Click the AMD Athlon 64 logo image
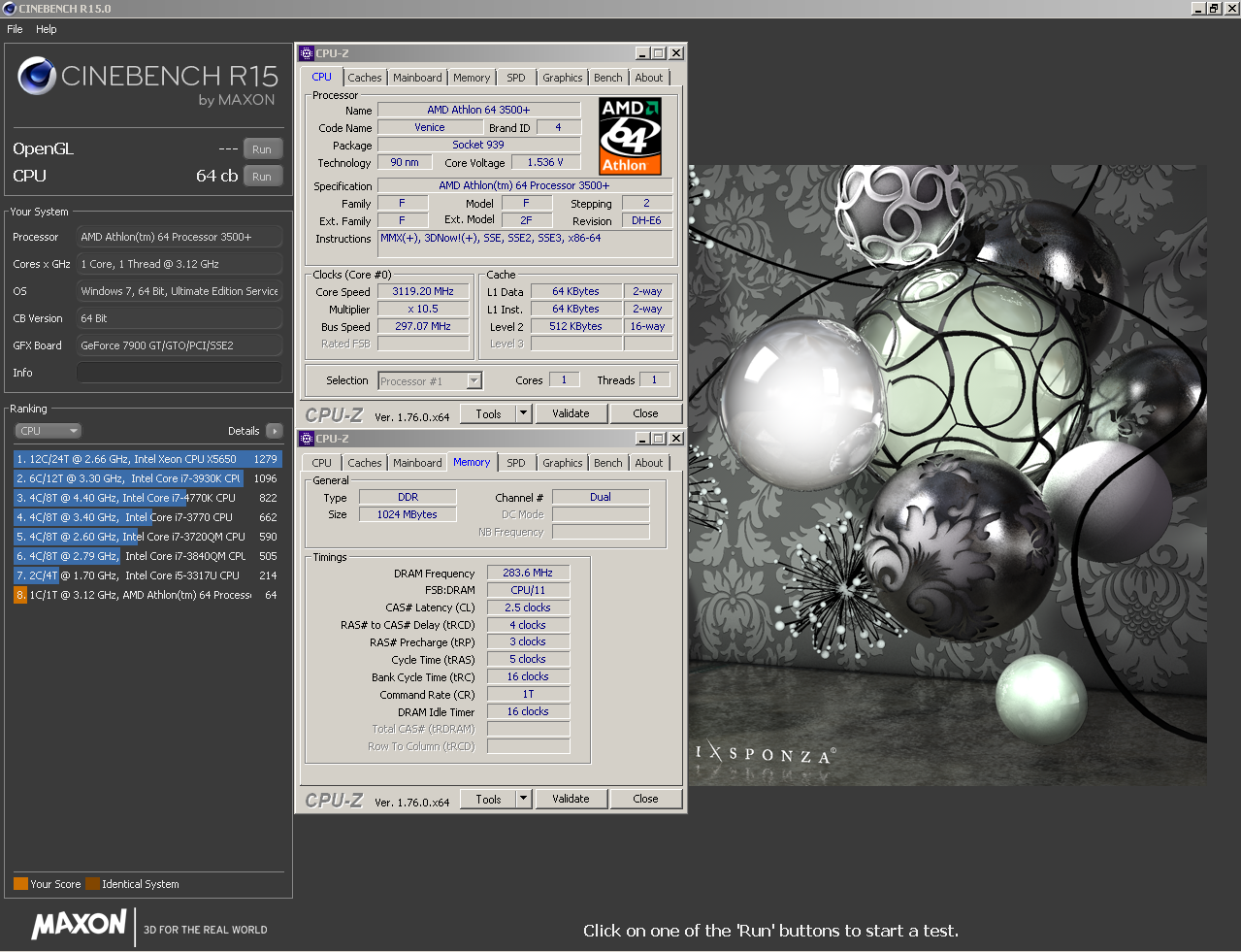 point(630,136)
